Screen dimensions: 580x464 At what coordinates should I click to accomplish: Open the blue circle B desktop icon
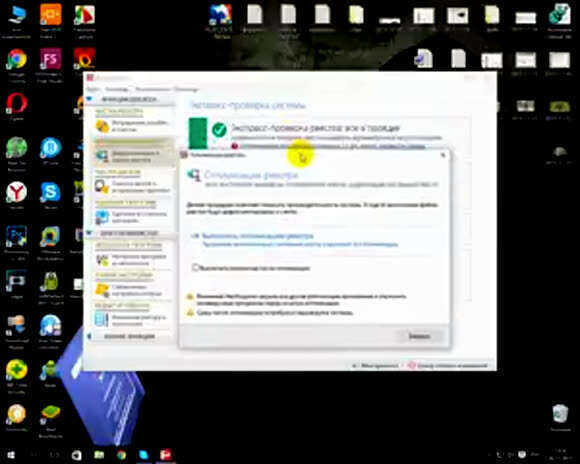[50, 148]
